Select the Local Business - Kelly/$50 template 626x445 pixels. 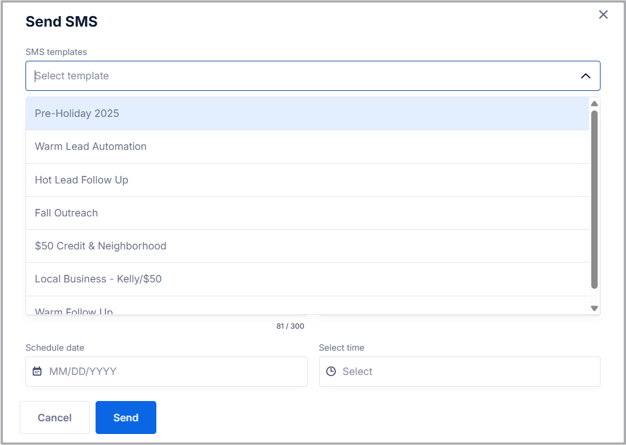point(98,279)
